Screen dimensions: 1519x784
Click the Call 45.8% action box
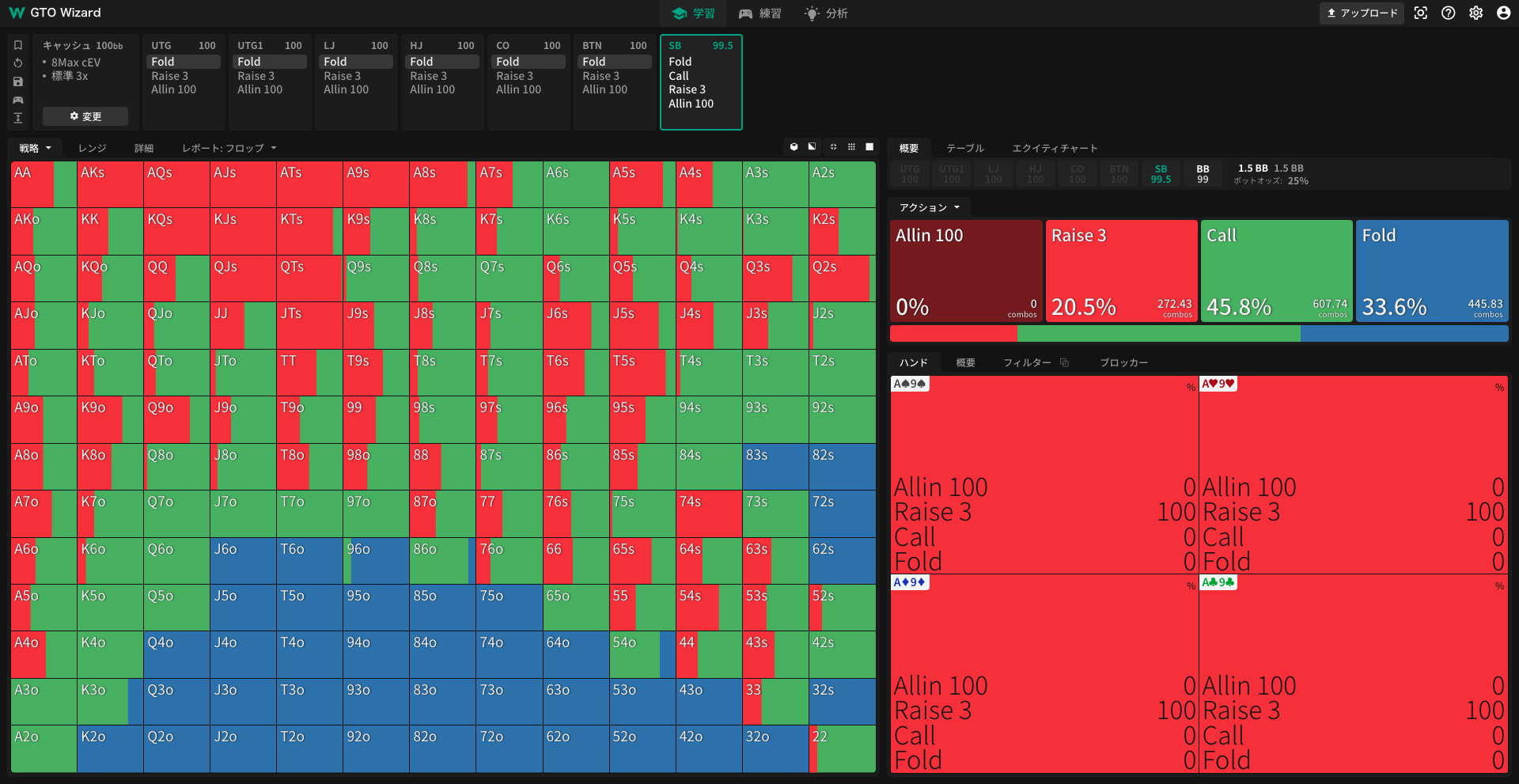1276,271
